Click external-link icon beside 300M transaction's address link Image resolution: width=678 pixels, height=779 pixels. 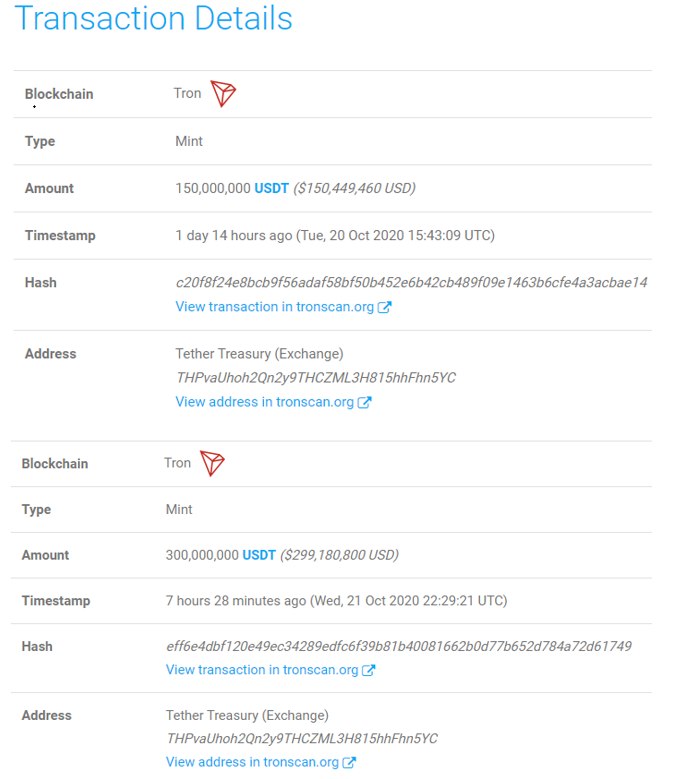tap(349, 762)
